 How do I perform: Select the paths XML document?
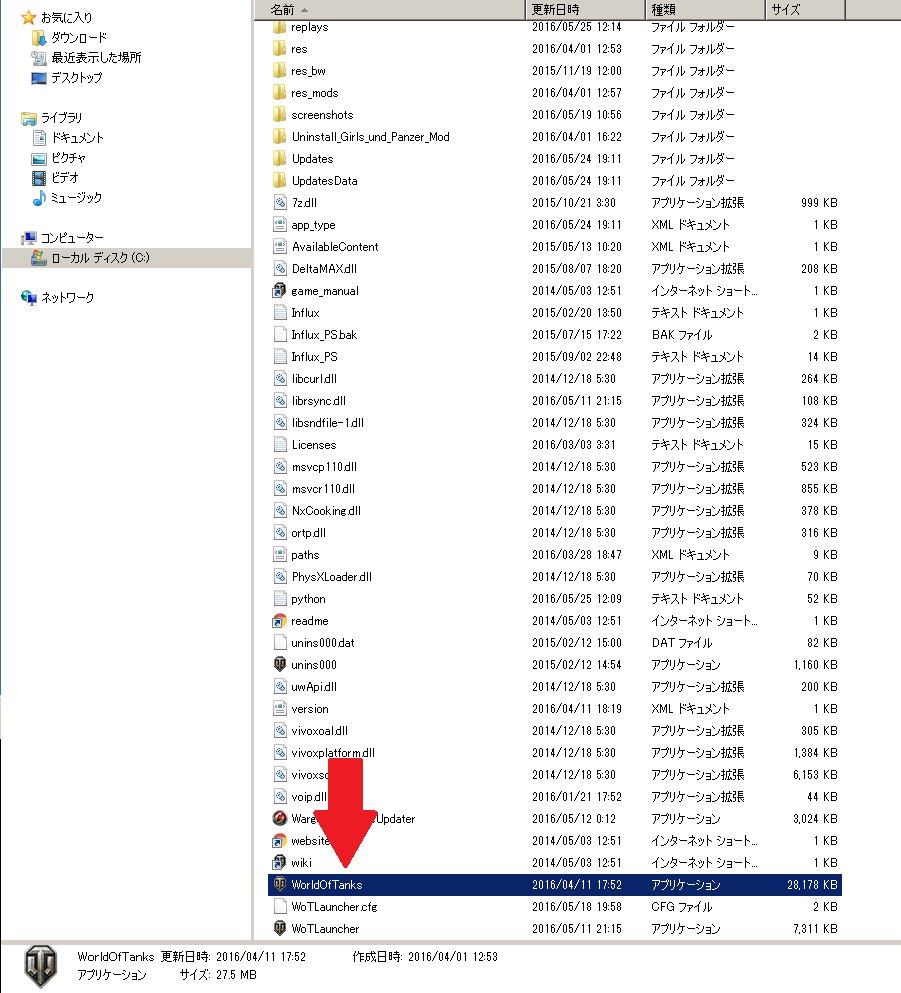(x=305, y=555)
